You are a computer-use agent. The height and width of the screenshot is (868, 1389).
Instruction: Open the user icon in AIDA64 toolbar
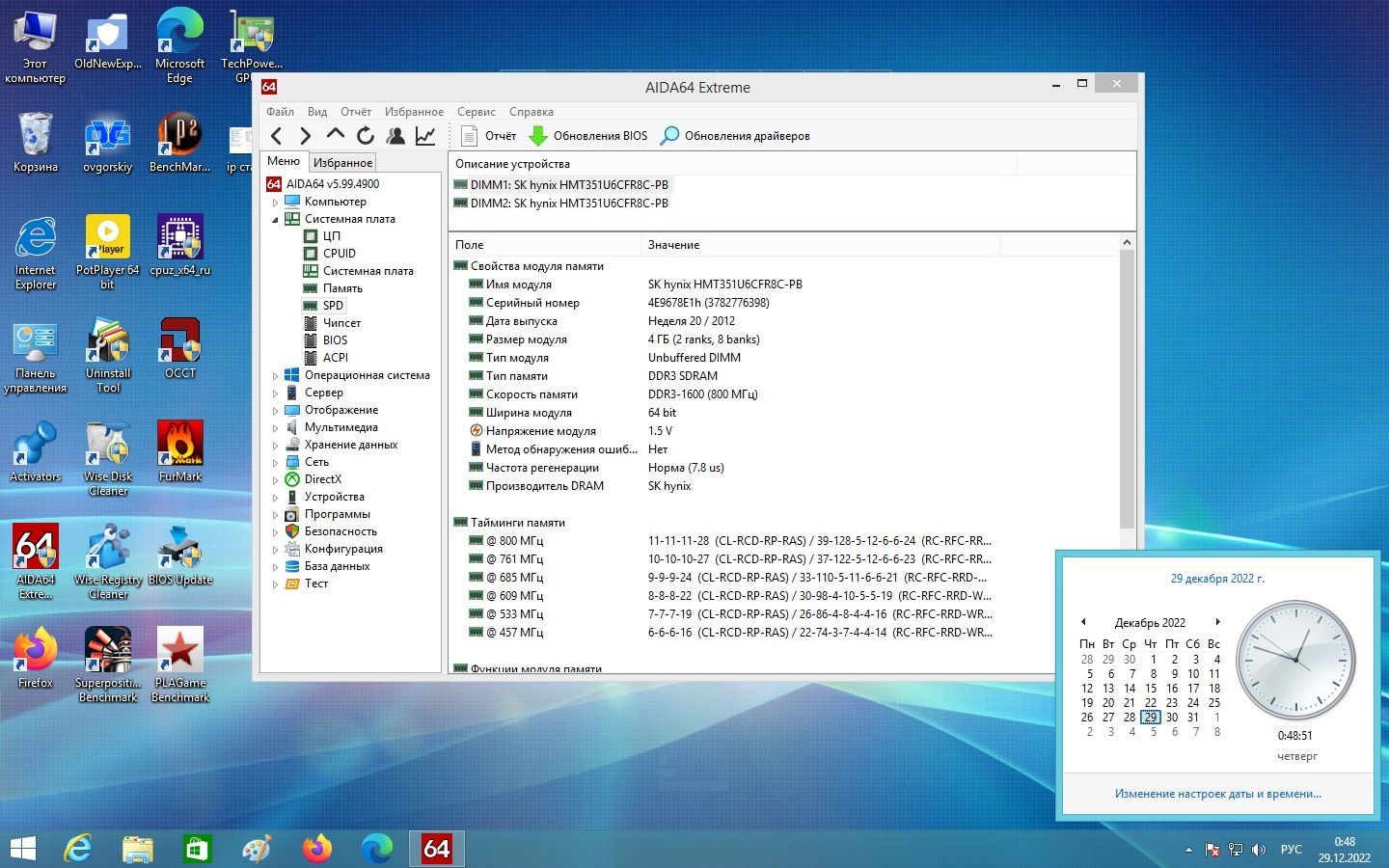coord(395,136)
